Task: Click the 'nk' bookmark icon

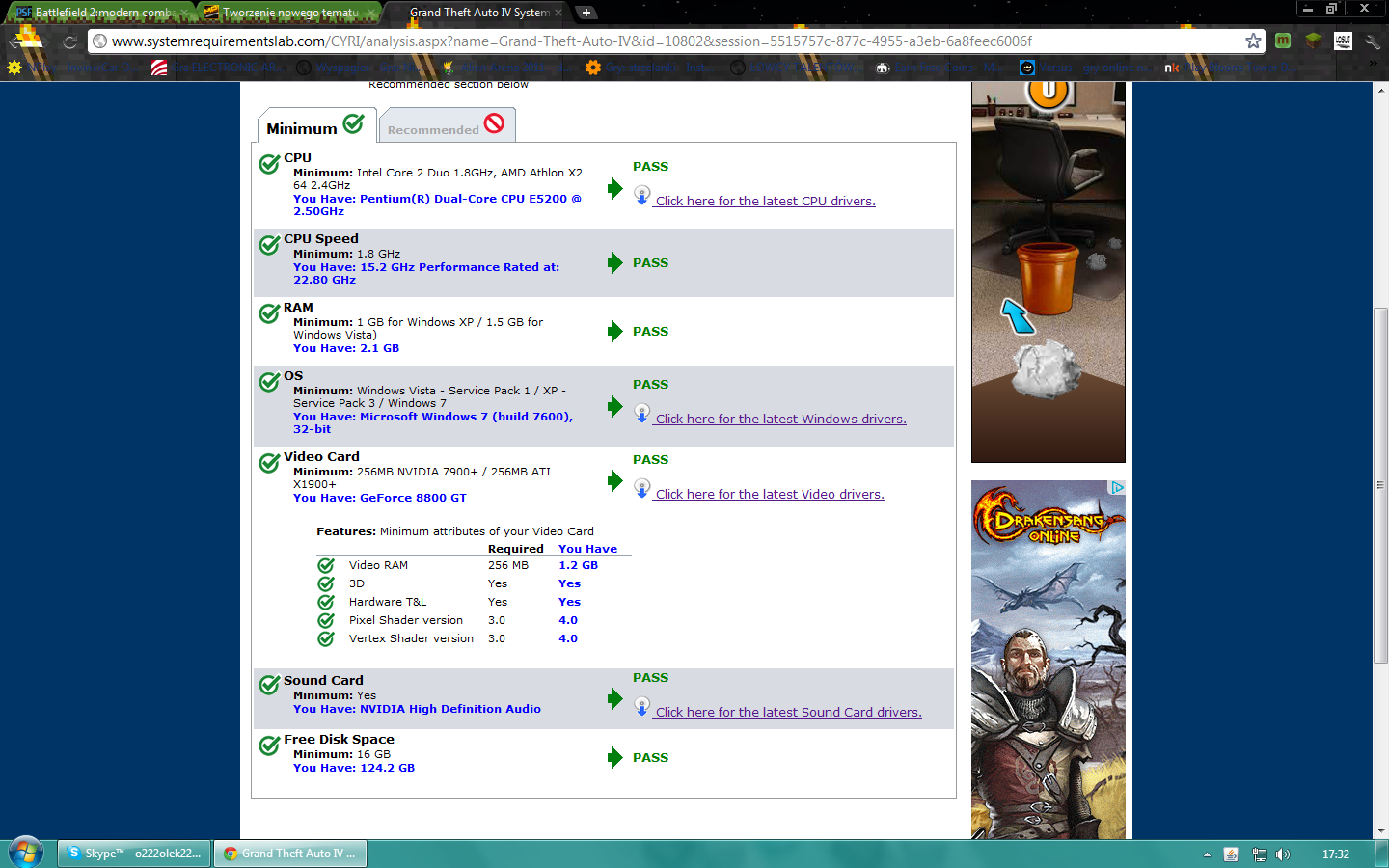Action: [x=1172, y=68]
